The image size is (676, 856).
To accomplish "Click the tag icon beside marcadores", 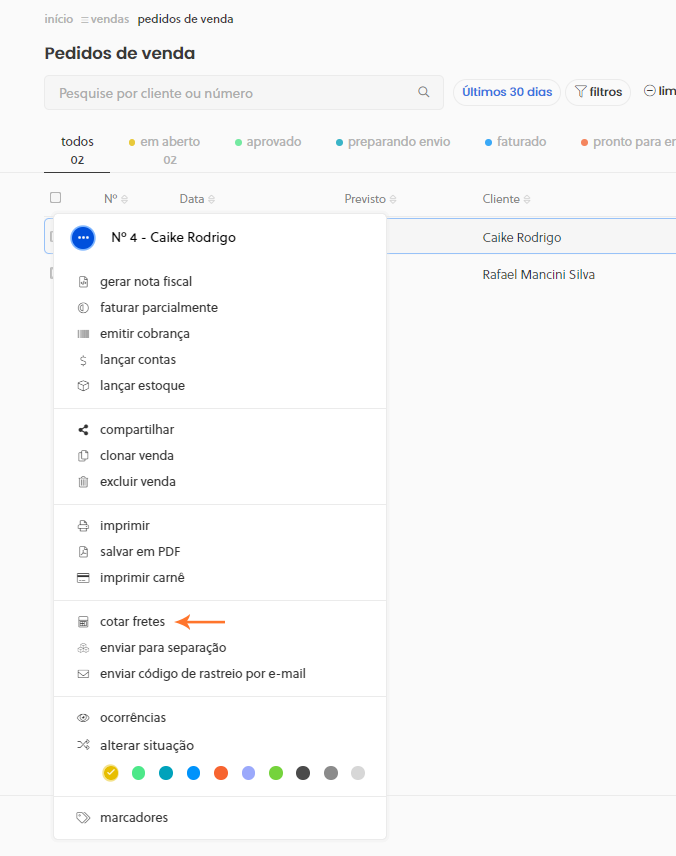I will 83,818.
